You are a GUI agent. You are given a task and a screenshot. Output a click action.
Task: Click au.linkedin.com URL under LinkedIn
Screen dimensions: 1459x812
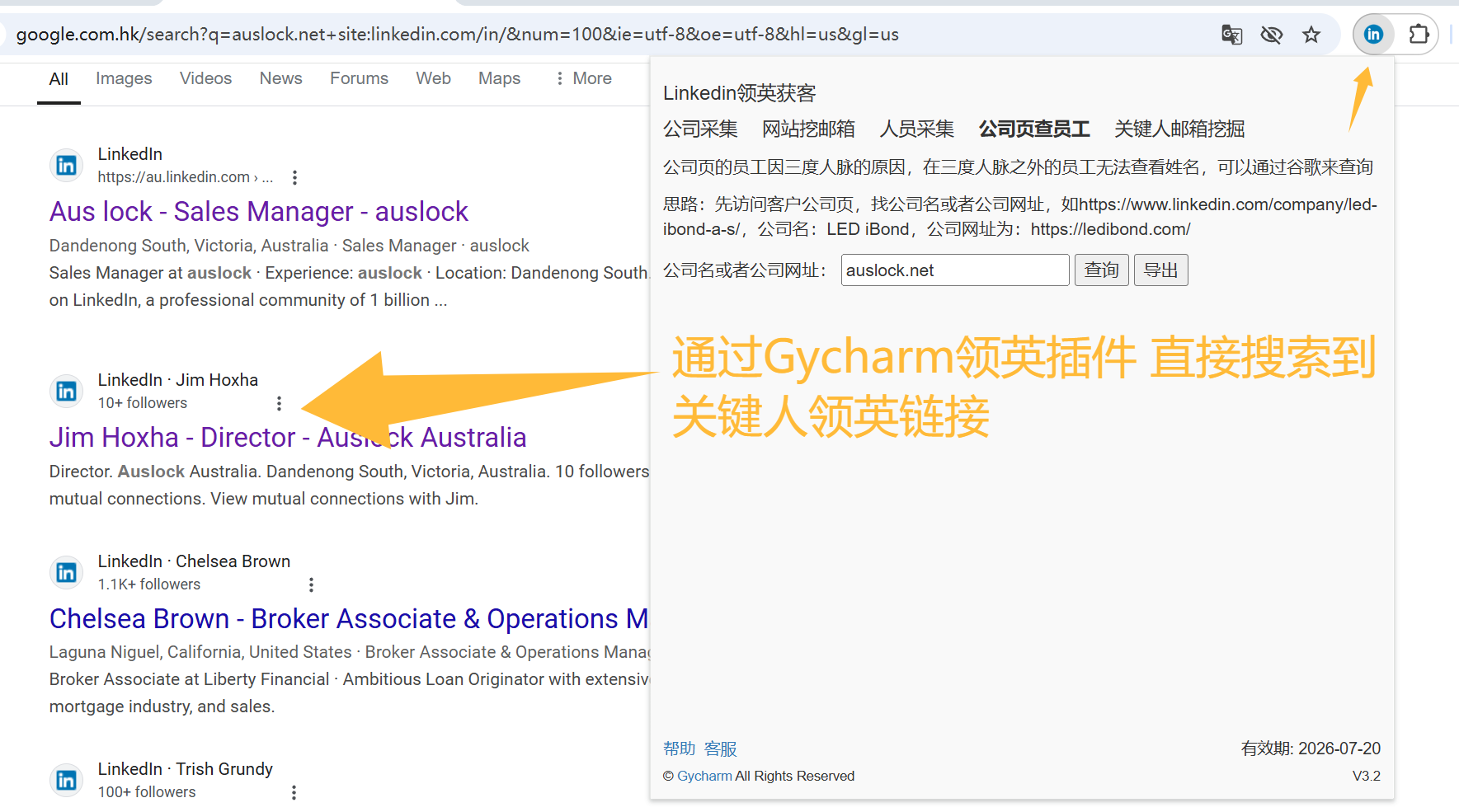click(186, 177)
